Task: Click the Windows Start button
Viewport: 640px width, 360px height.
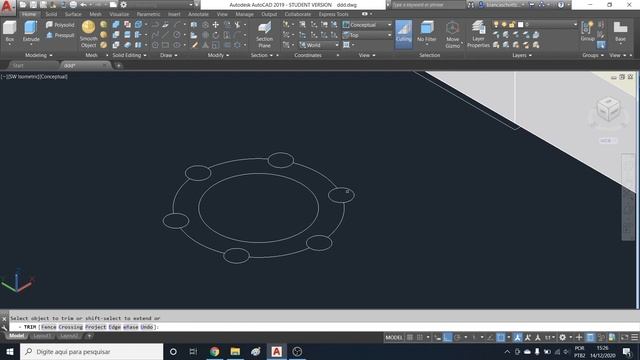Action: [x=10, y=351]
